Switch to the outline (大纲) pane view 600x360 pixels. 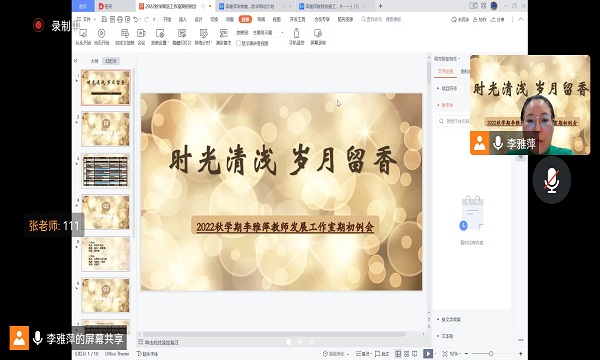[95, 61]
